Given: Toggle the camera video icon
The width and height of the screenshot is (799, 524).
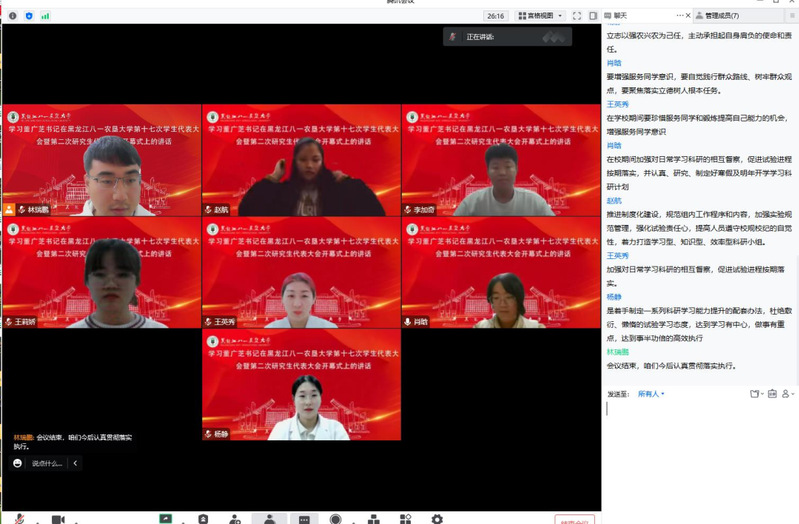Looking at the screenshot, I should click(58, 519).
